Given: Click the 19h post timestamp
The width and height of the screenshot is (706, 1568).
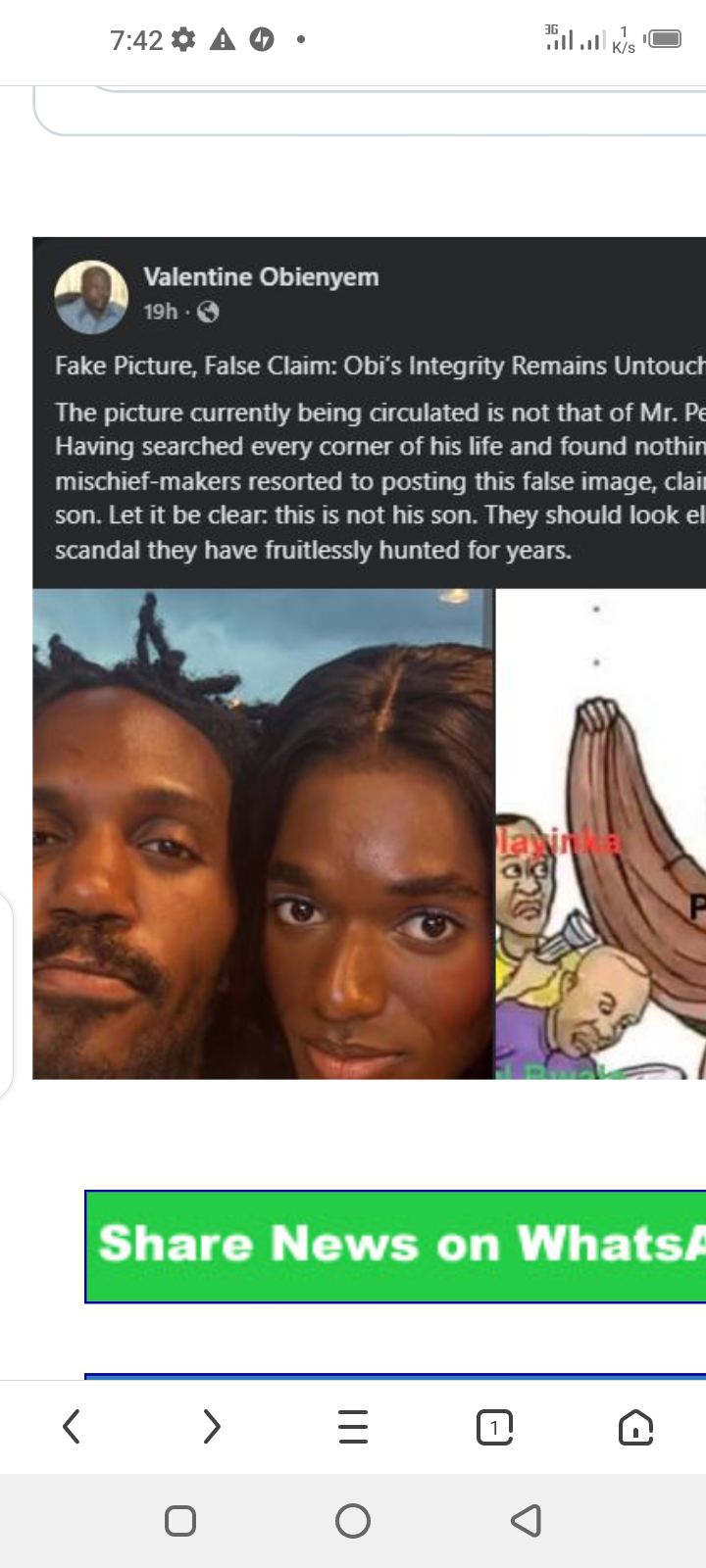Looking at the screenshot, I should click(160, 312).
